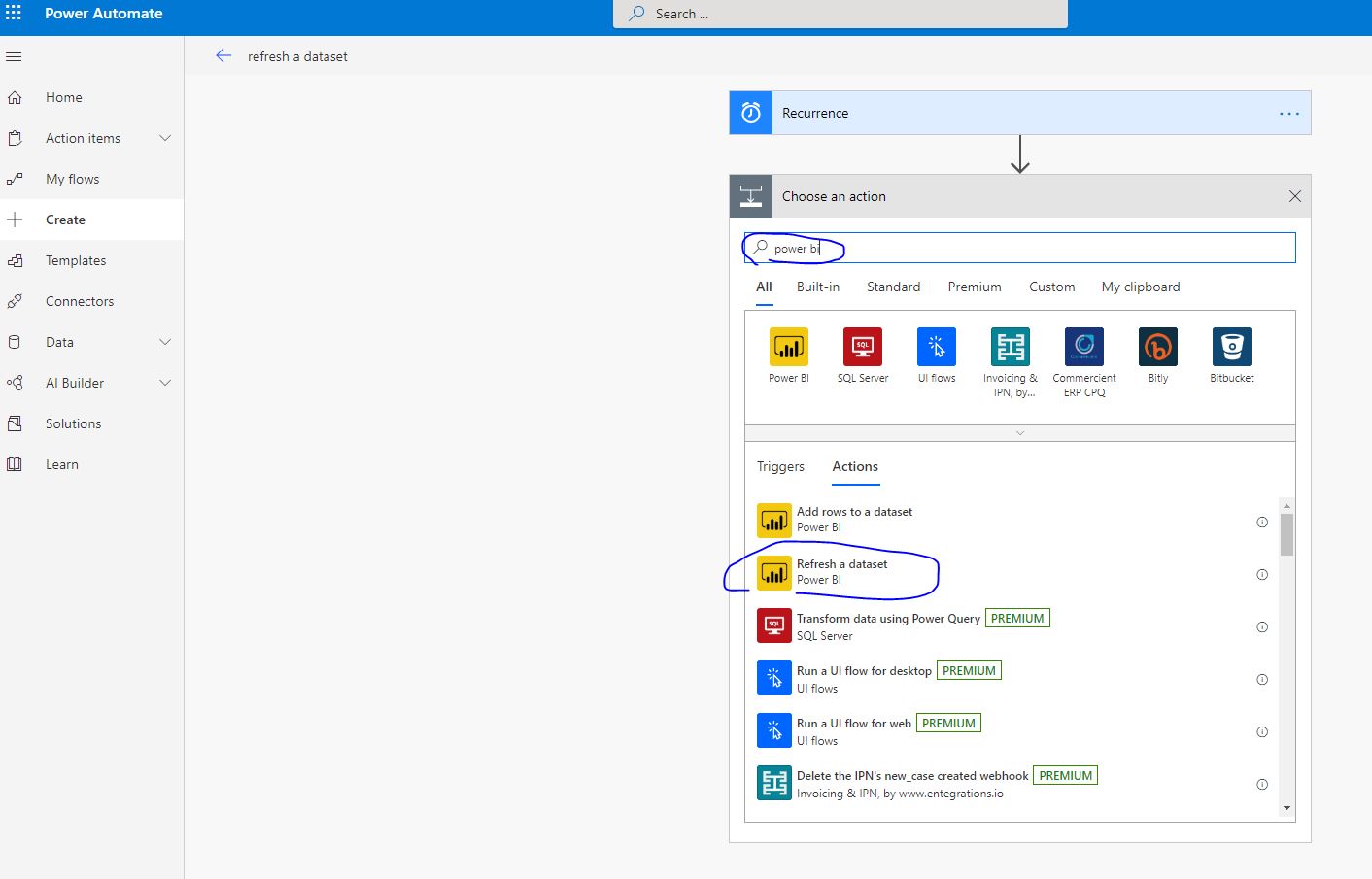Show info for Run a UI flow for desktop
1372x879 pixels.
point(1262,679)
